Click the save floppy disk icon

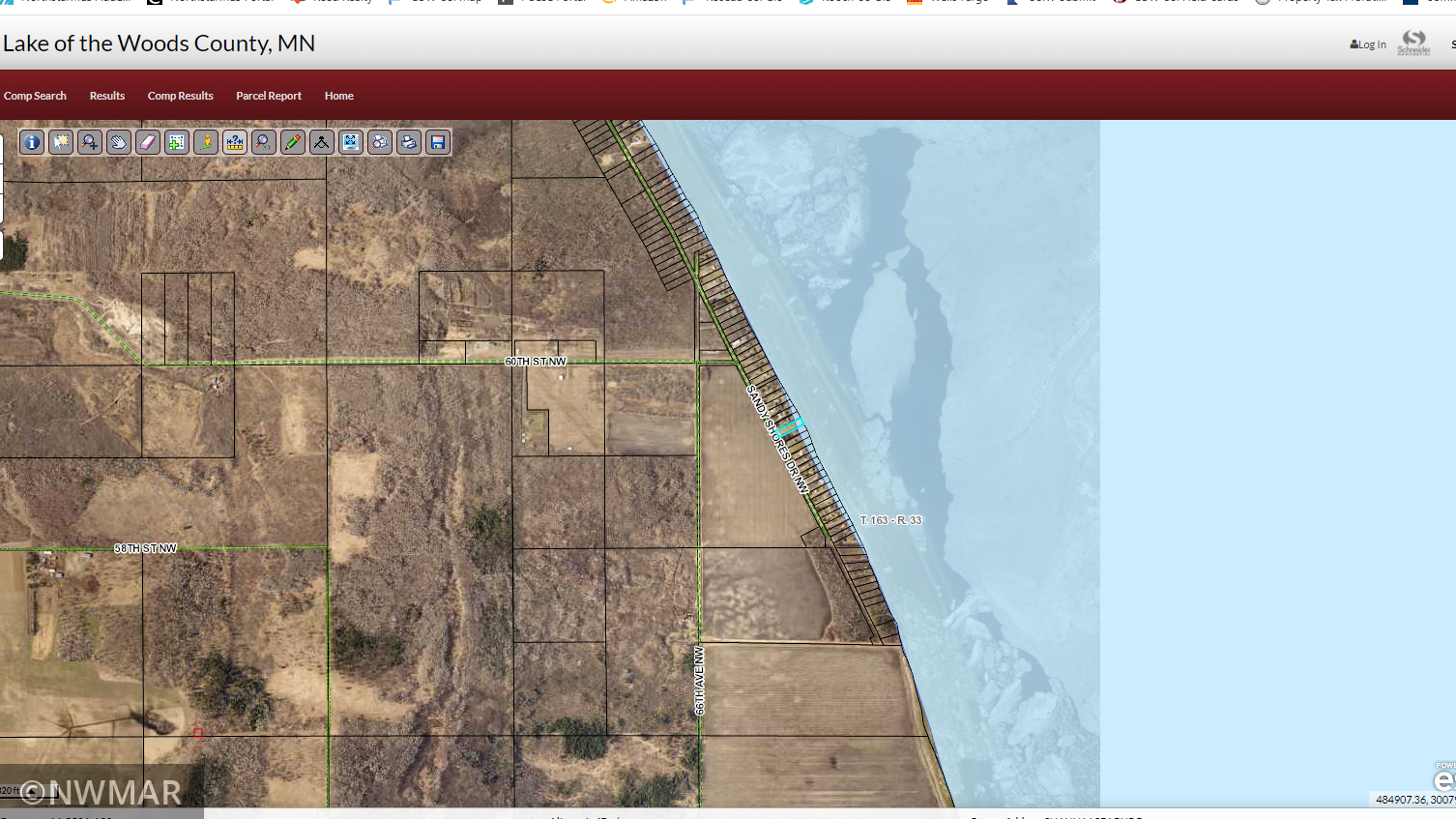[x=438, y=143]
